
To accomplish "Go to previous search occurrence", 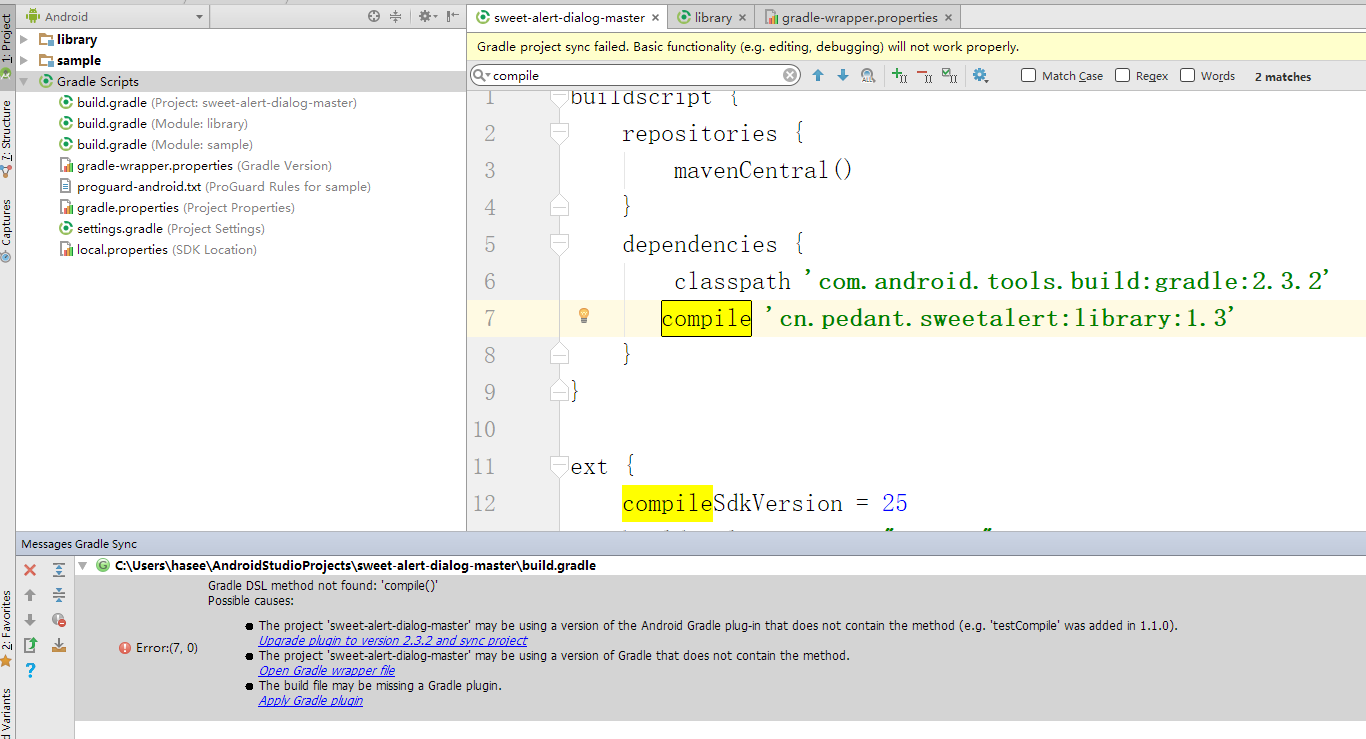I will (818, 75).
